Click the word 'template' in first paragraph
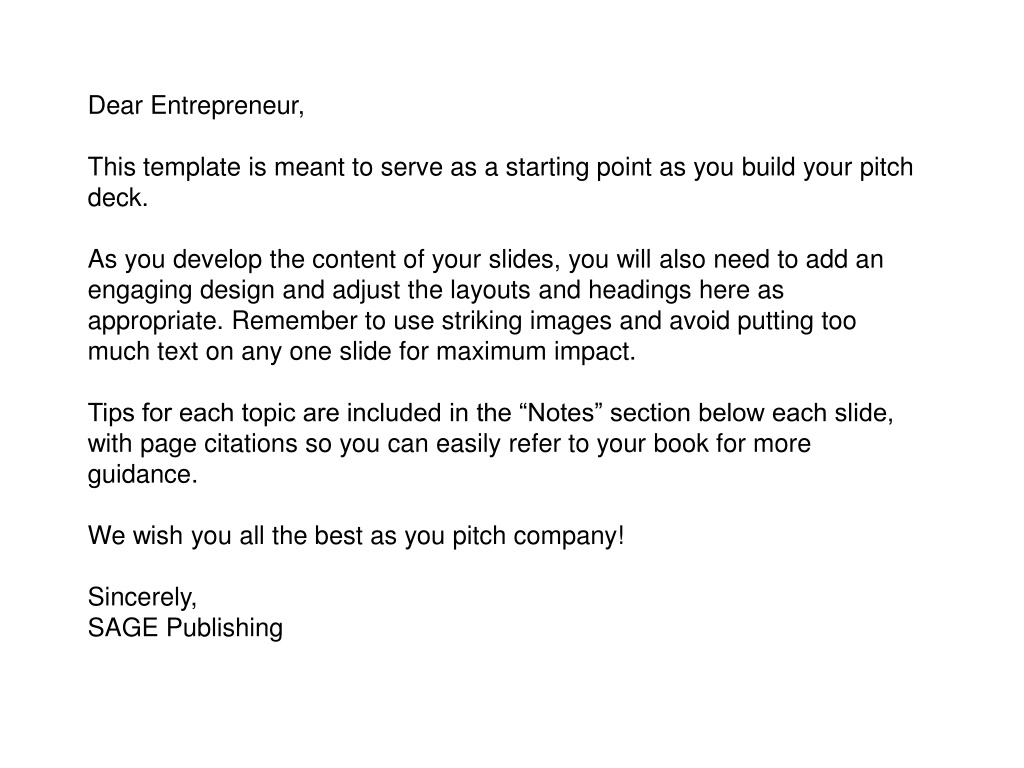The width and height of the screenshot is (1024, 768). 191,168
